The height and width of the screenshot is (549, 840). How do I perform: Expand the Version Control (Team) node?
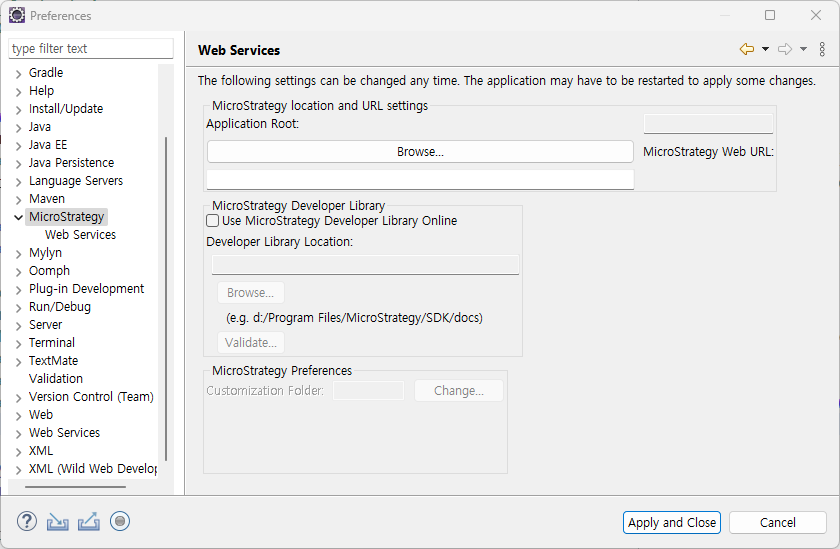pyautogui.click(x=19, y=398)
